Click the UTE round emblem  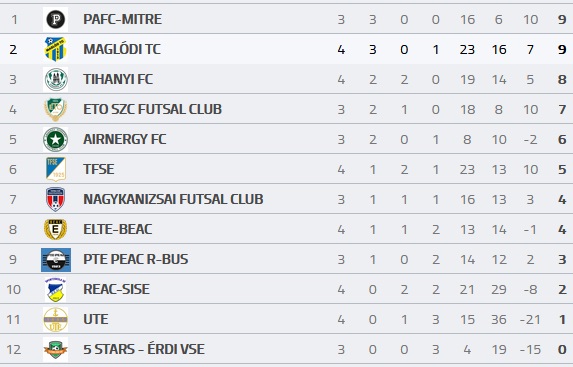56,319
